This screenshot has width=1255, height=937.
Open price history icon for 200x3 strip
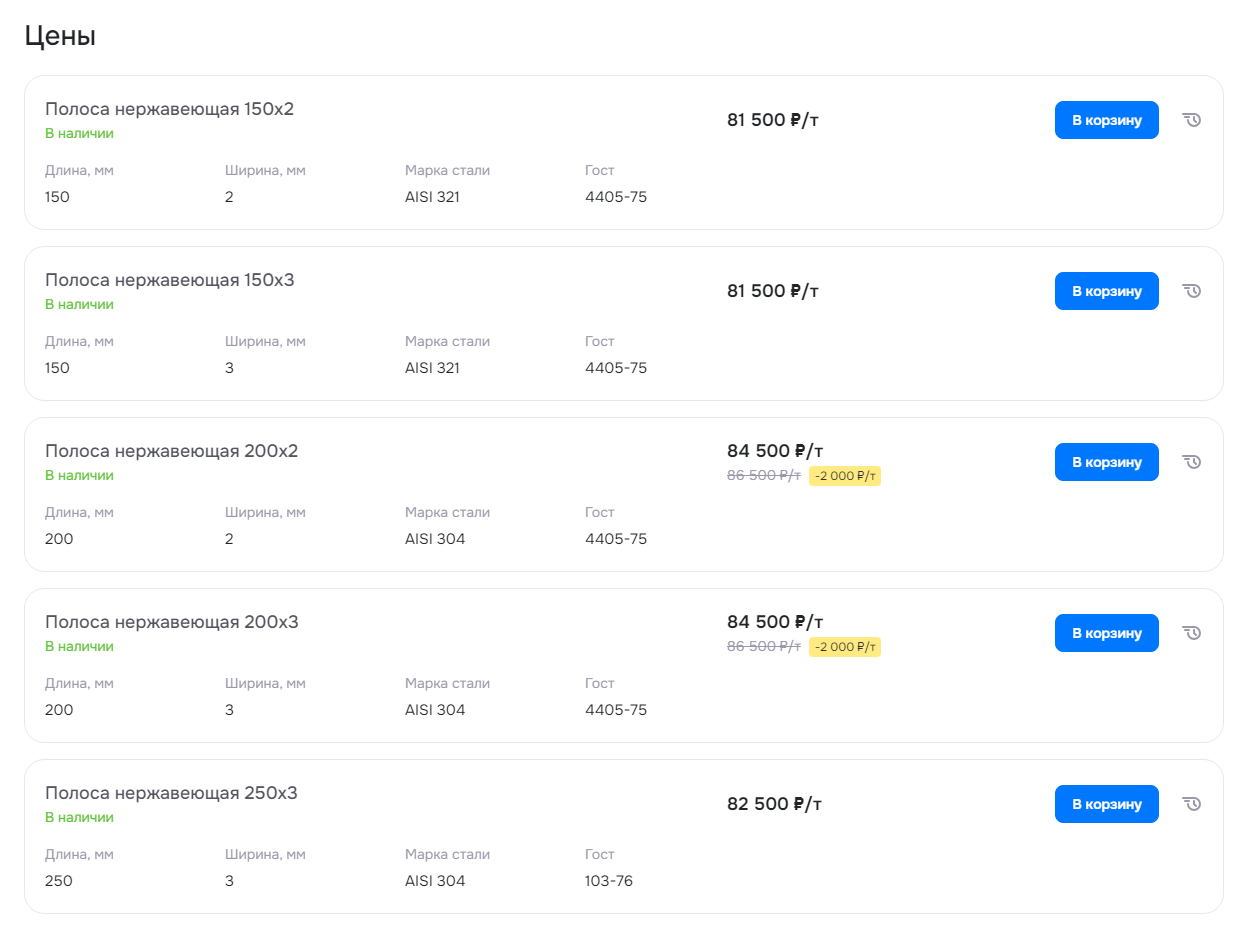[1191, 633]
